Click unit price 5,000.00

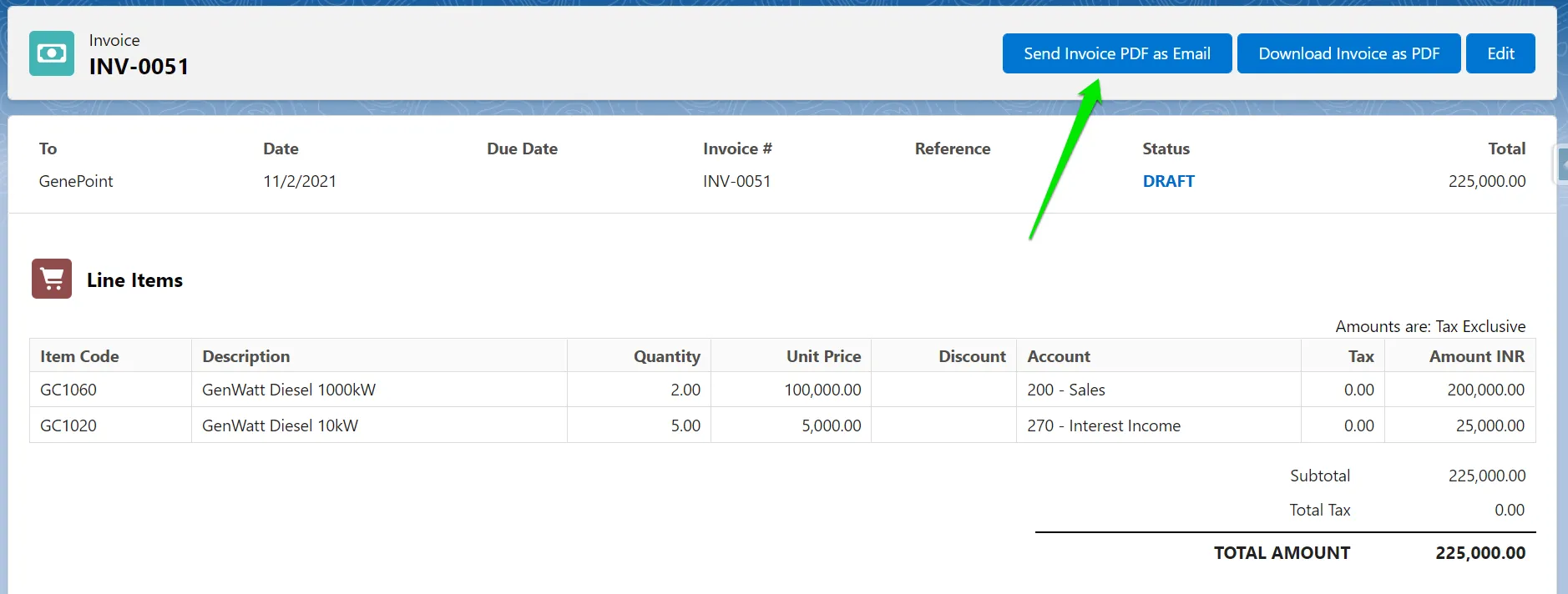pyautogui.click(x=831, y=425)
